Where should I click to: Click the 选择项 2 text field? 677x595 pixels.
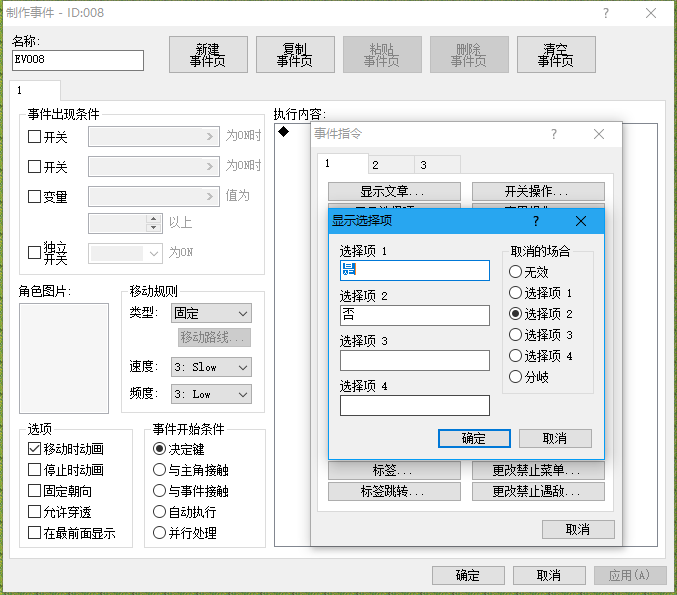click(x=414, y=315)
